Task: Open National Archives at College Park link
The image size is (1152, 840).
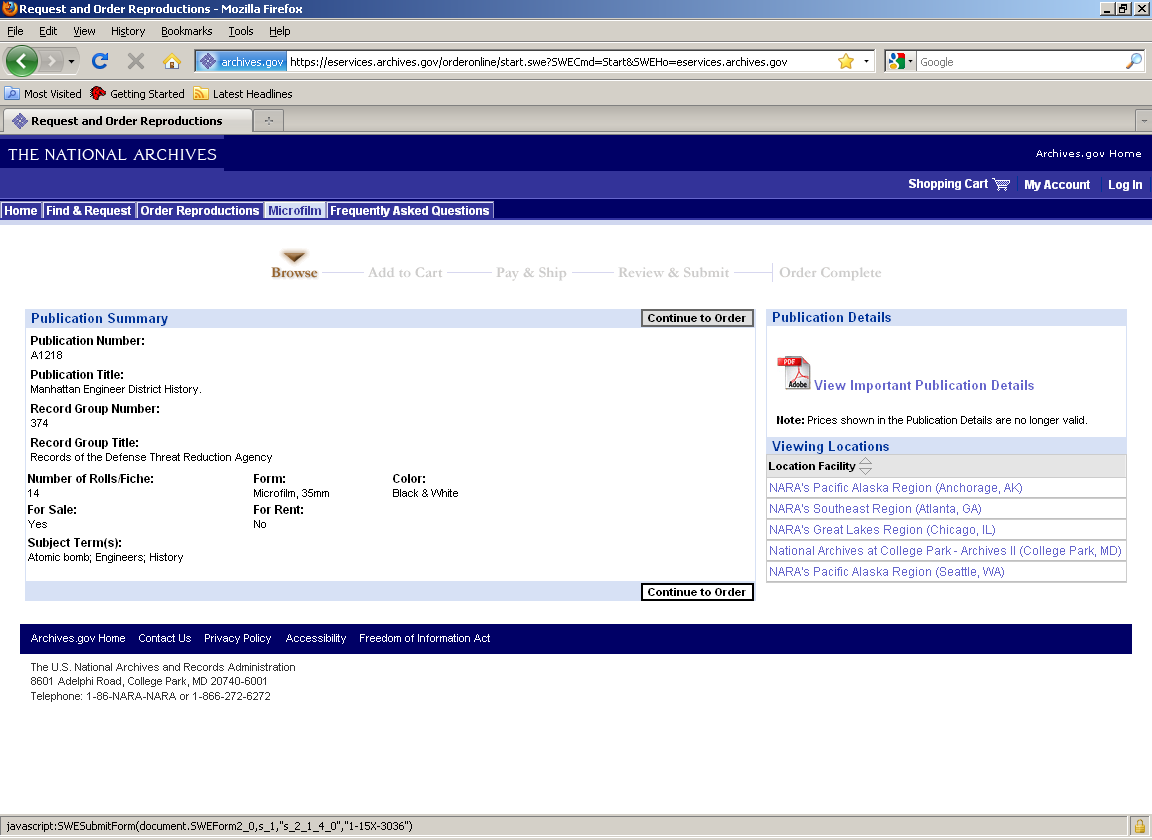Action: 945,550
